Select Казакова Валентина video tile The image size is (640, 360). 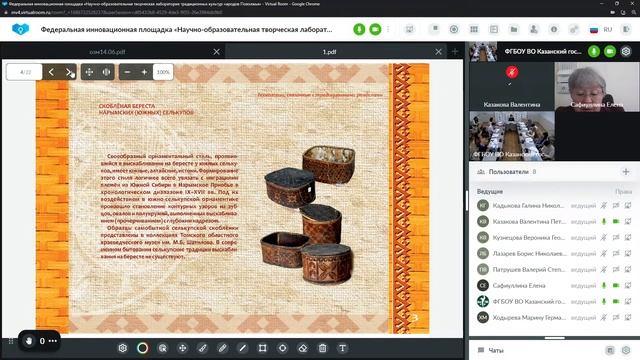point(512,87)
